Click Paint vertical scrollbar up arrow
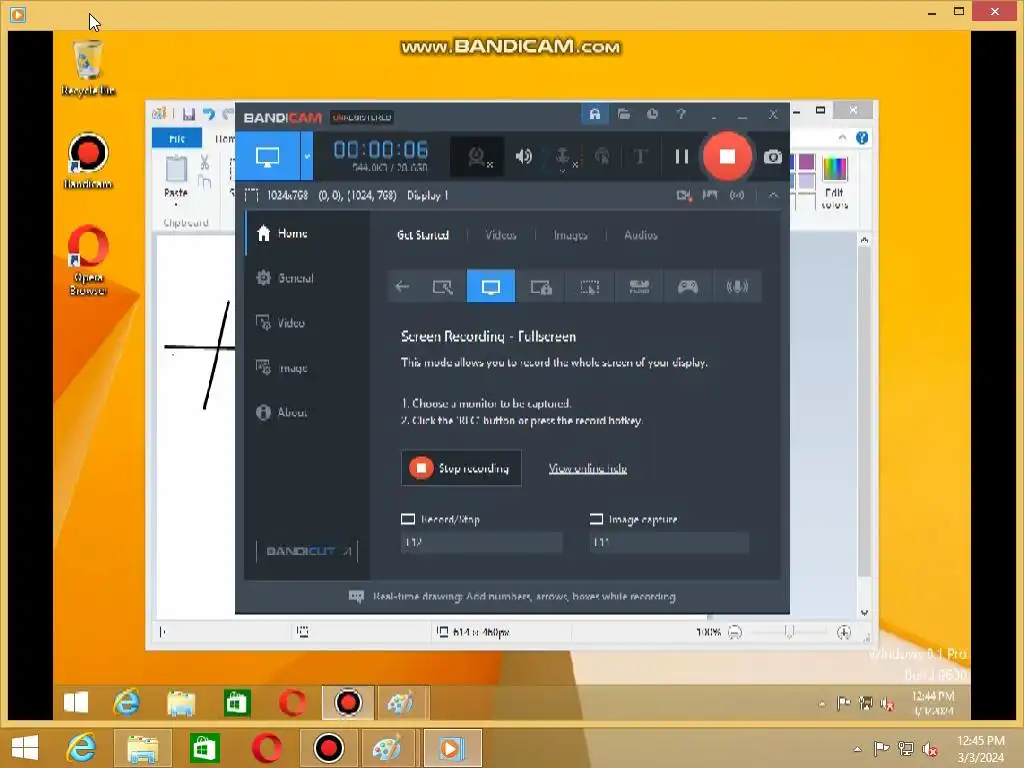Viewport: 1024px width, 768px height. 864,240
